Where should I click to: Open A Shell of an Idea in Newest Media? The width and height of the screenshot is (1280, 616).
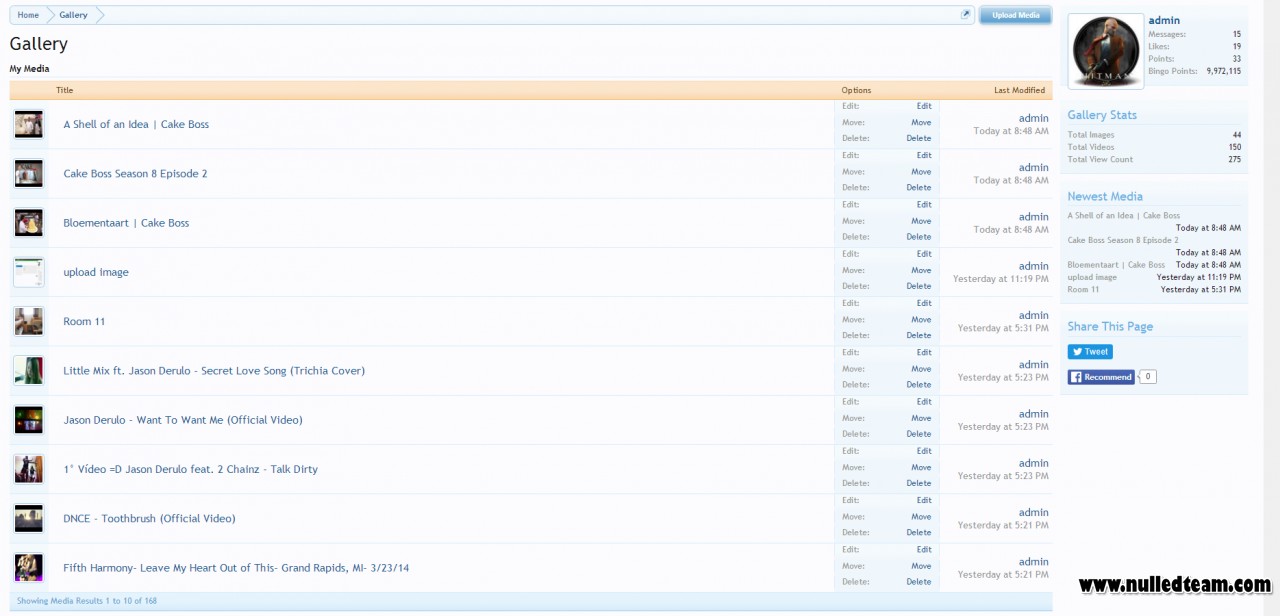point(1123,215)
